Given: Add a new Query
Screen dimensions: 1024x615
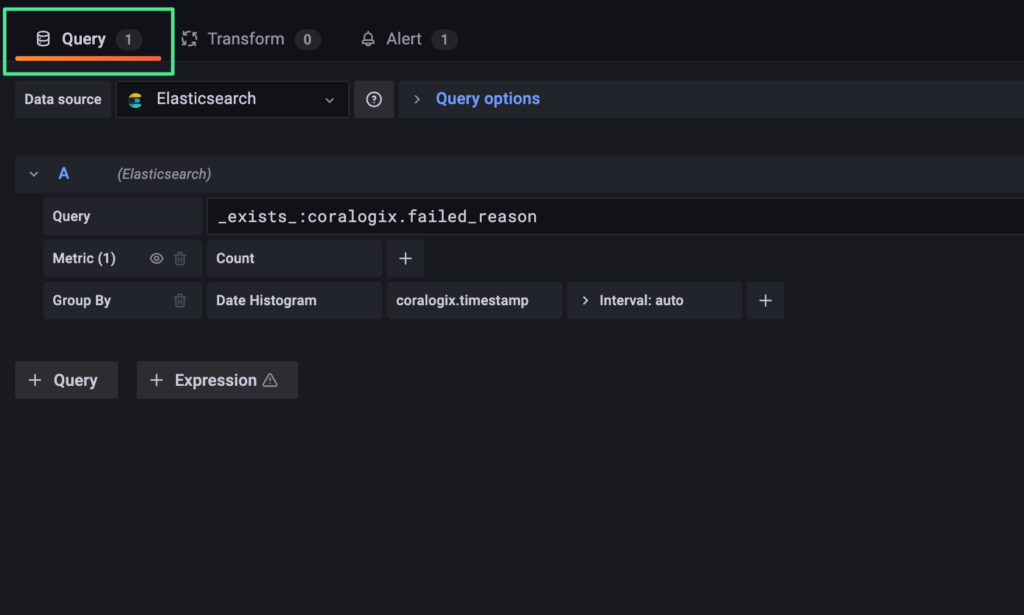Looking at the screenshot, I should pos(67,380).
